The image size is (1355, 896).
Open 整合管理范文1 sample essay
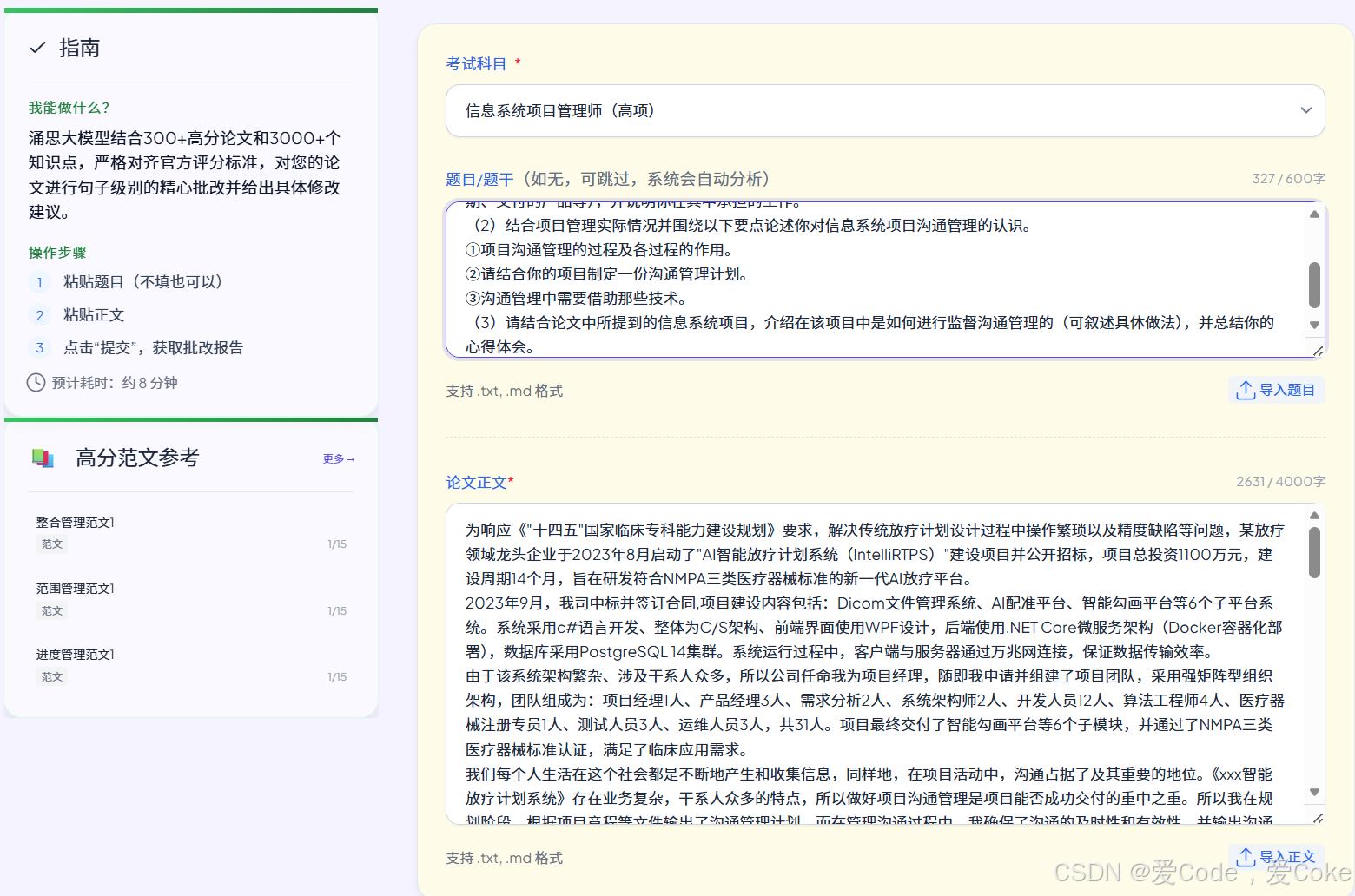point(76,523)
